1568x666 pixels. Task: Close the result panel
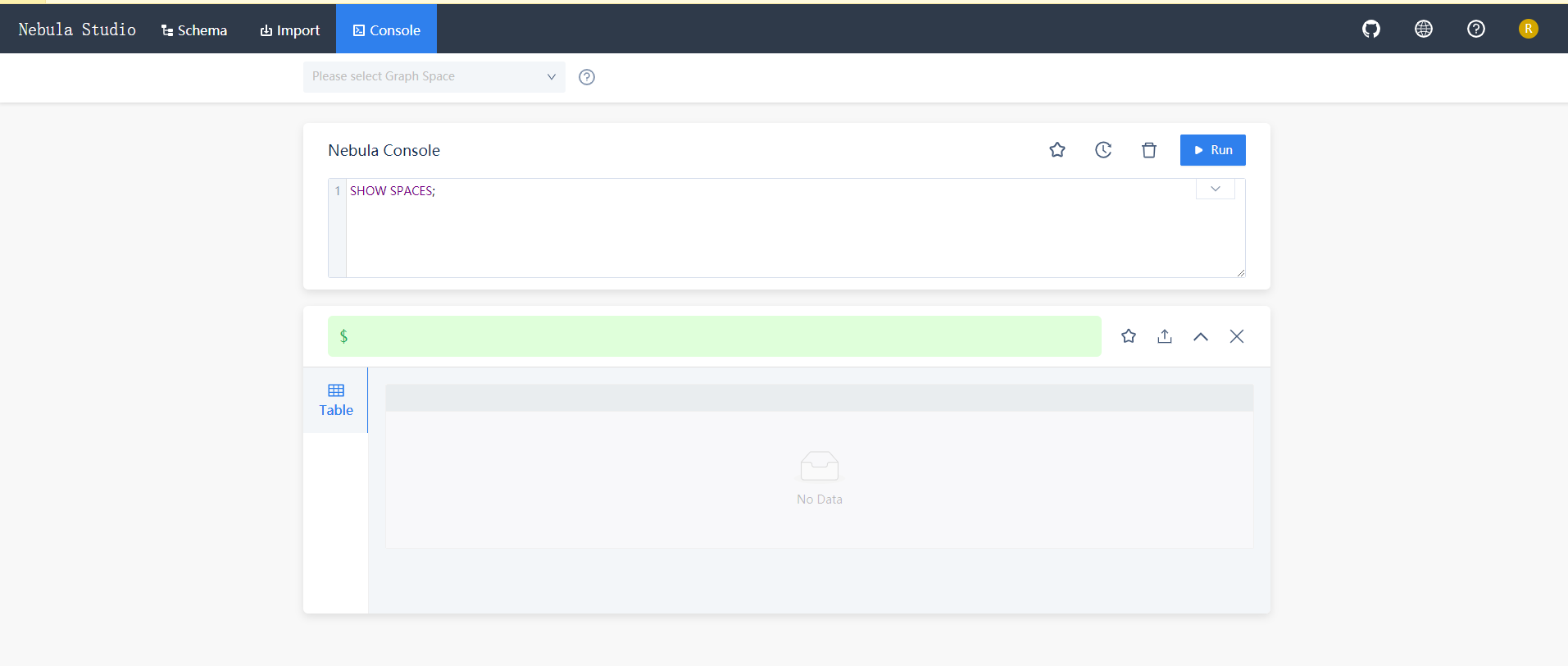pyautogui.click(x=1237, y=336)
